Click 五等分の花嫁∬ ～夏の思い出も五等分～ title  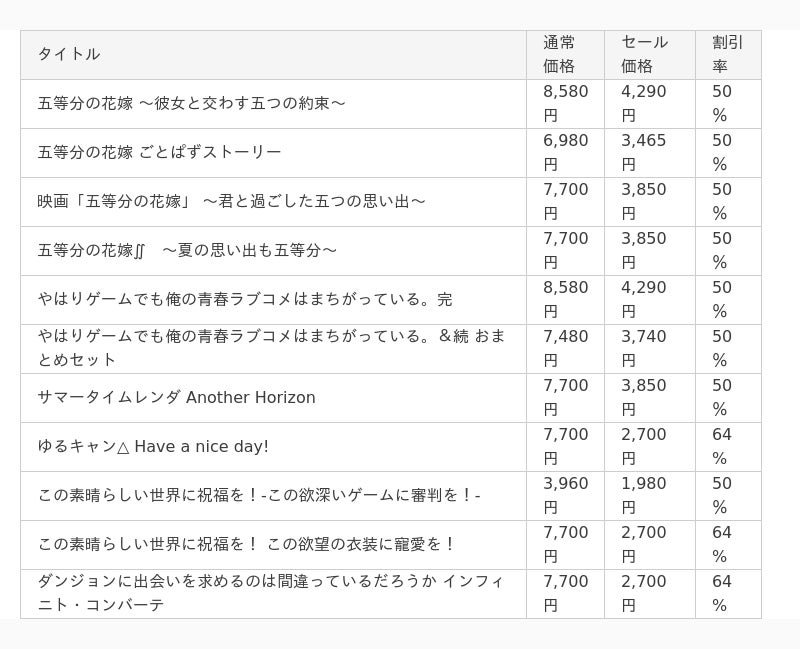click(x=187, y=250)
